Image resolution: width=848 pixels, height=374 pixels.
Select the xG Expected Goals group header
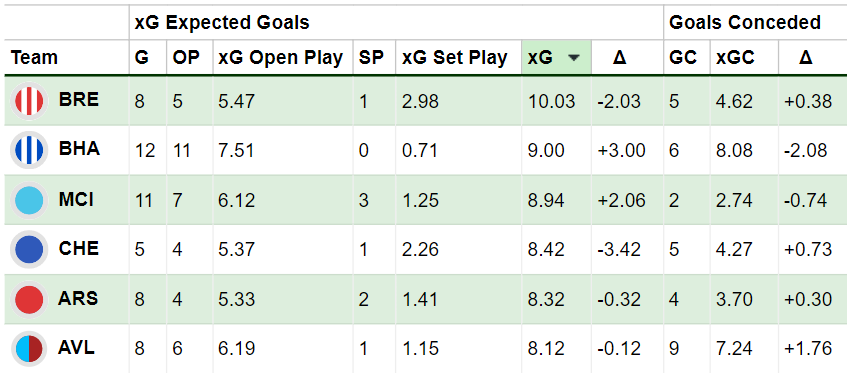(x=222, y=22)
